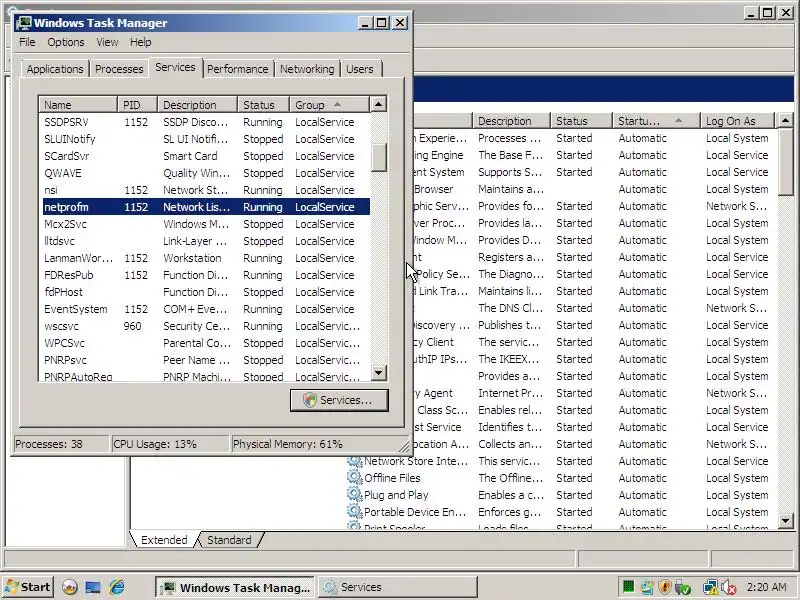Sort Task Manager list by Status column

pyautogui.click(x=263, y=105)
